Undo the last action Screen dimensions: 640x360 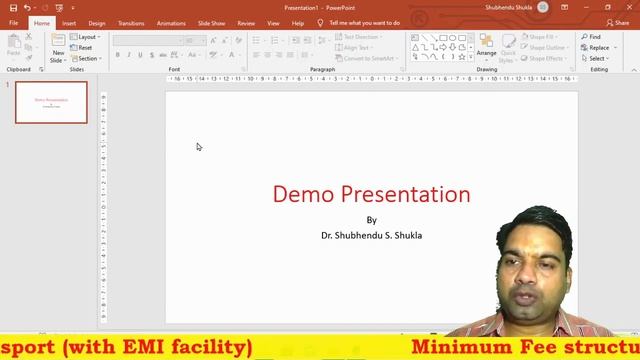pos(27,8)
